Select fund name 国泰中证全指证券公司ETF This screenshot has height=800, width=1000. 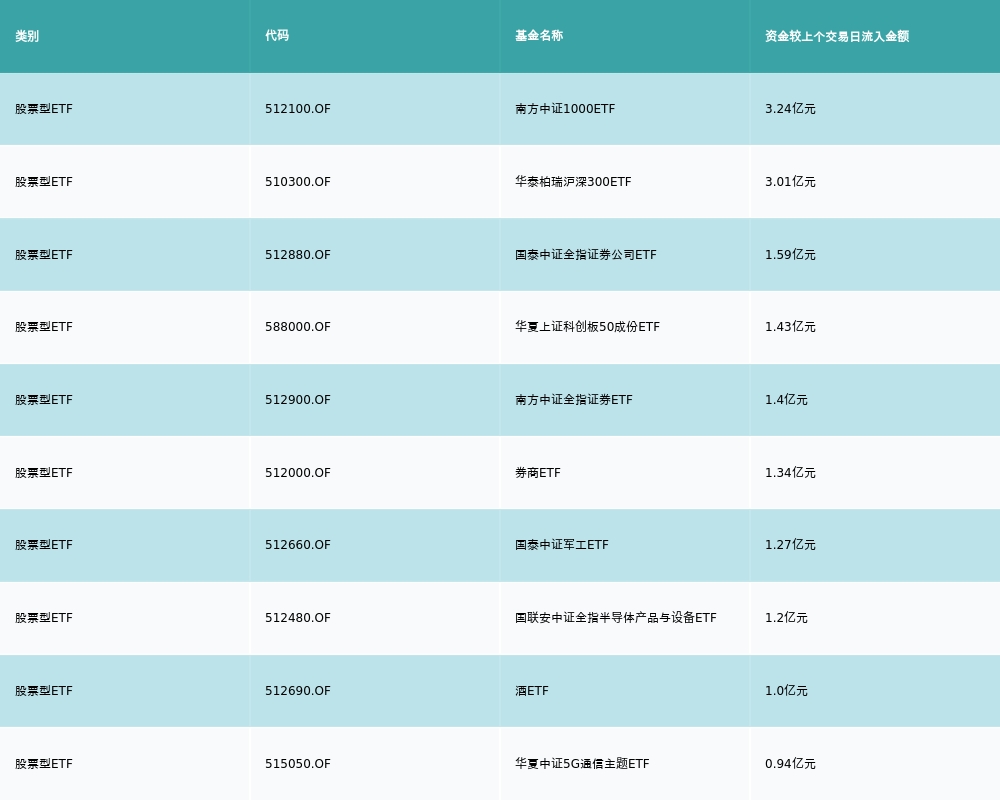(x=586, y=255)
